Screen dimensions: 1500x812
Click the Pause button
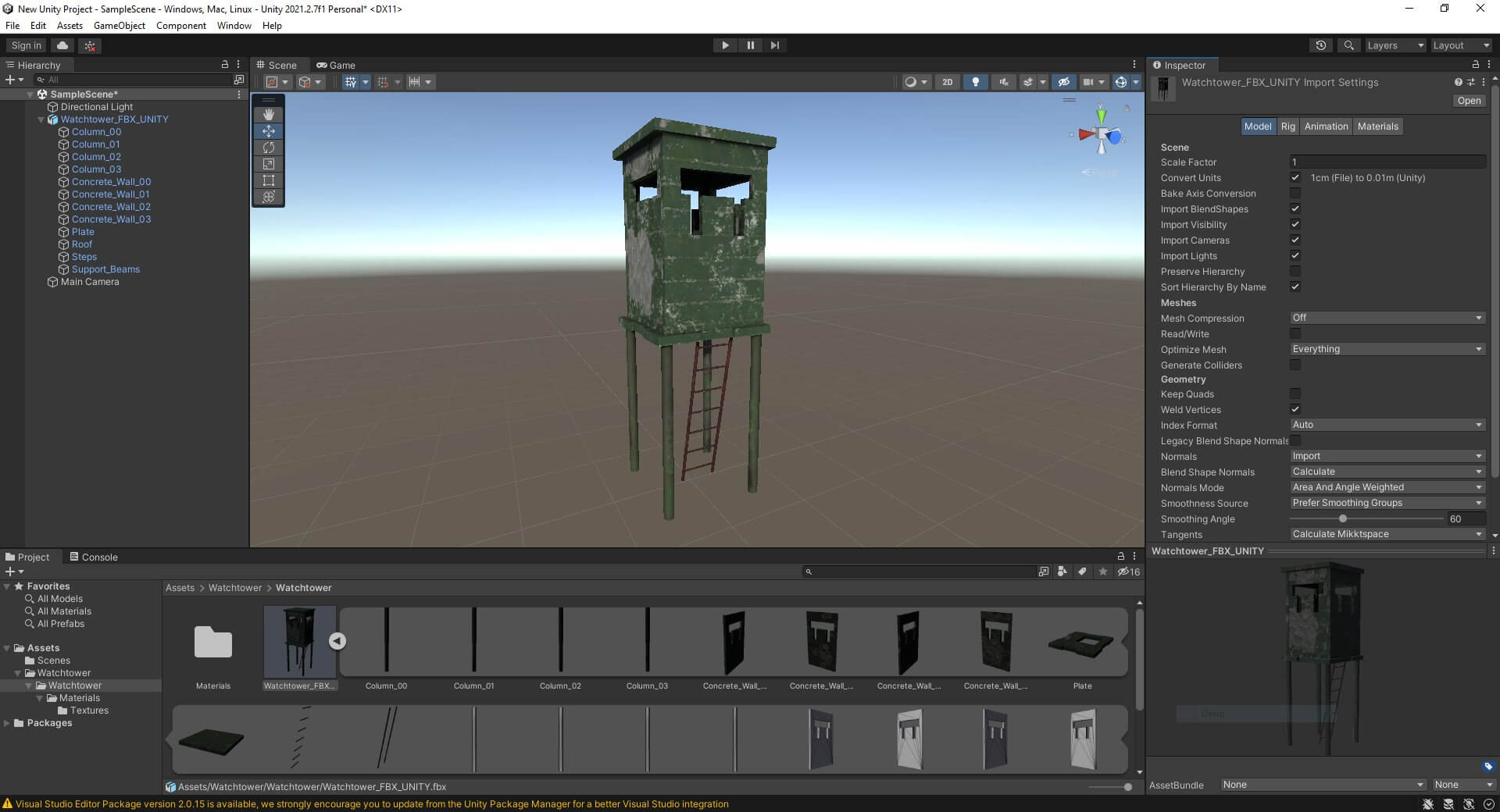tap(750, 45)
